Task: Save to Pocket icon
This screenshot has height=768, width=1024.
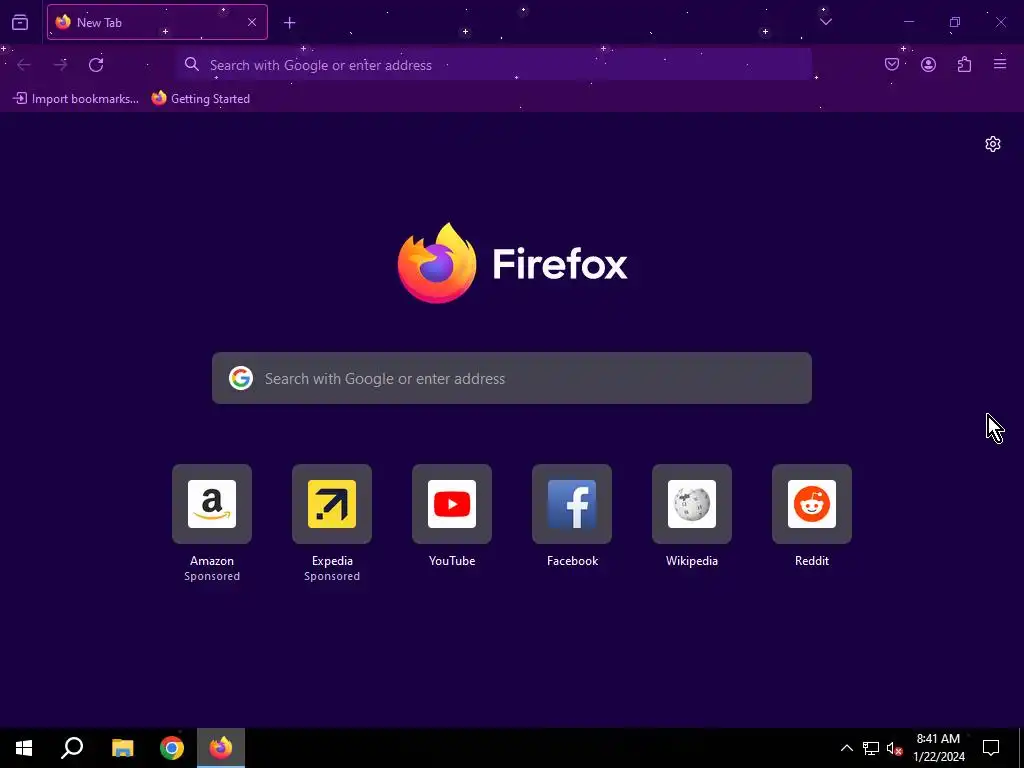Action: (891, 64)
